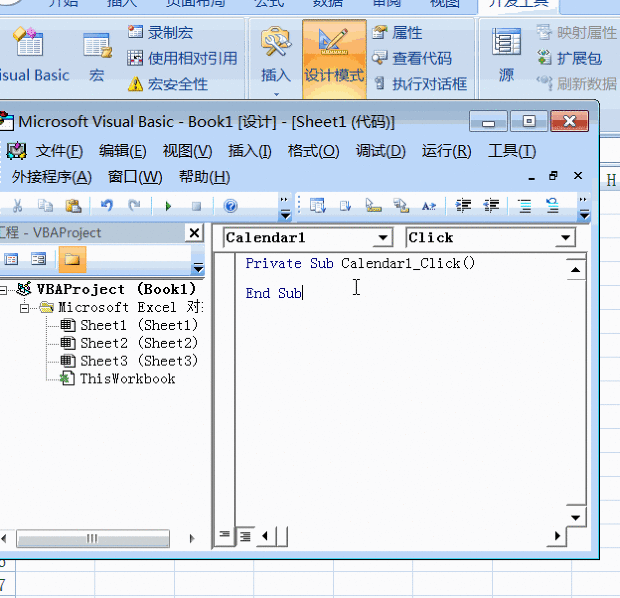Click View Code icon in project pane
The height and width of the screenshot is (598, 620).
pos(11,259)
